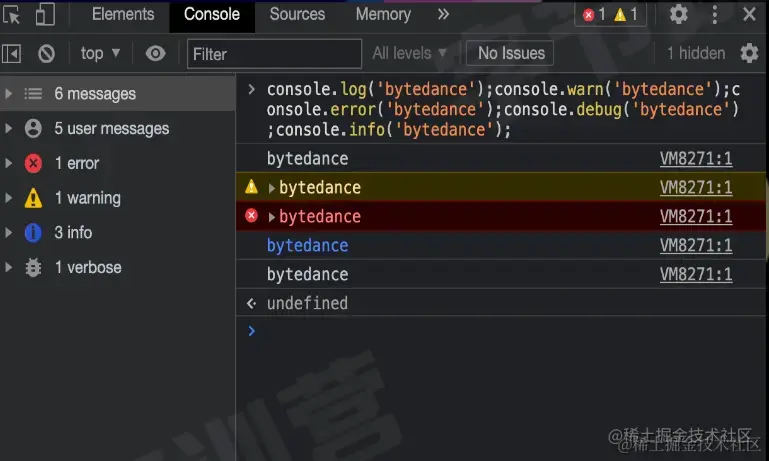The width and height of the screenshot is (769, 461).
Task: Click the clear console icon
Action: [x=46, y=54]
